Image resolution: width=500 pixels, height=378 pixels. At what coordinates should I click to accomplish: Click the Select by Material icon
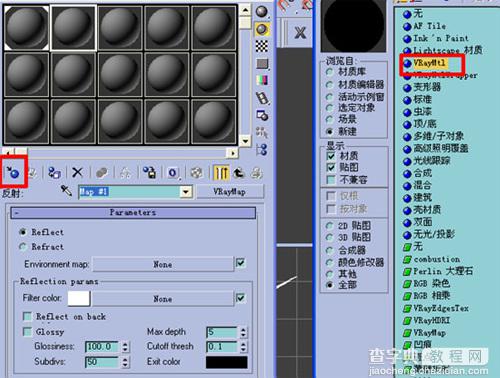(262, 132)
